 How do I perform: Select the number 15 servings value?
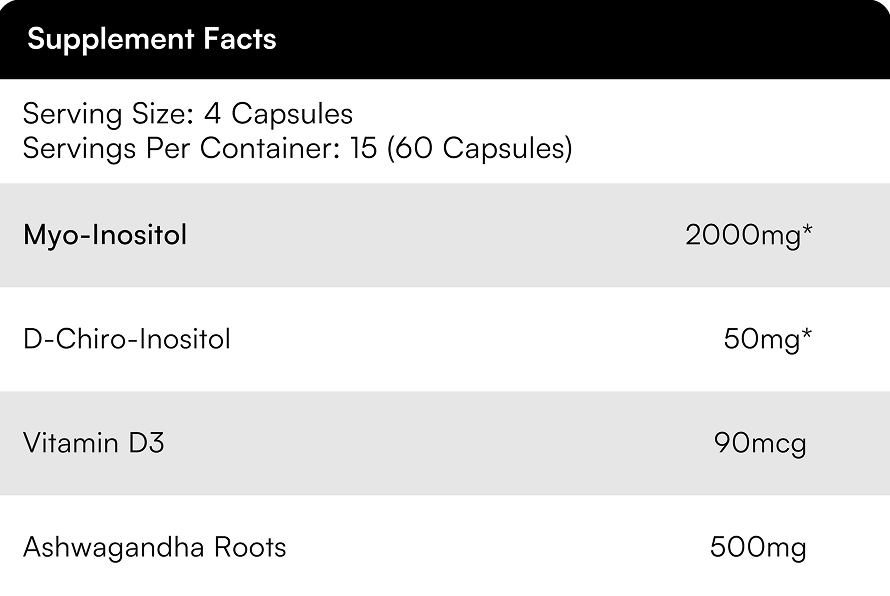(364, 148)
